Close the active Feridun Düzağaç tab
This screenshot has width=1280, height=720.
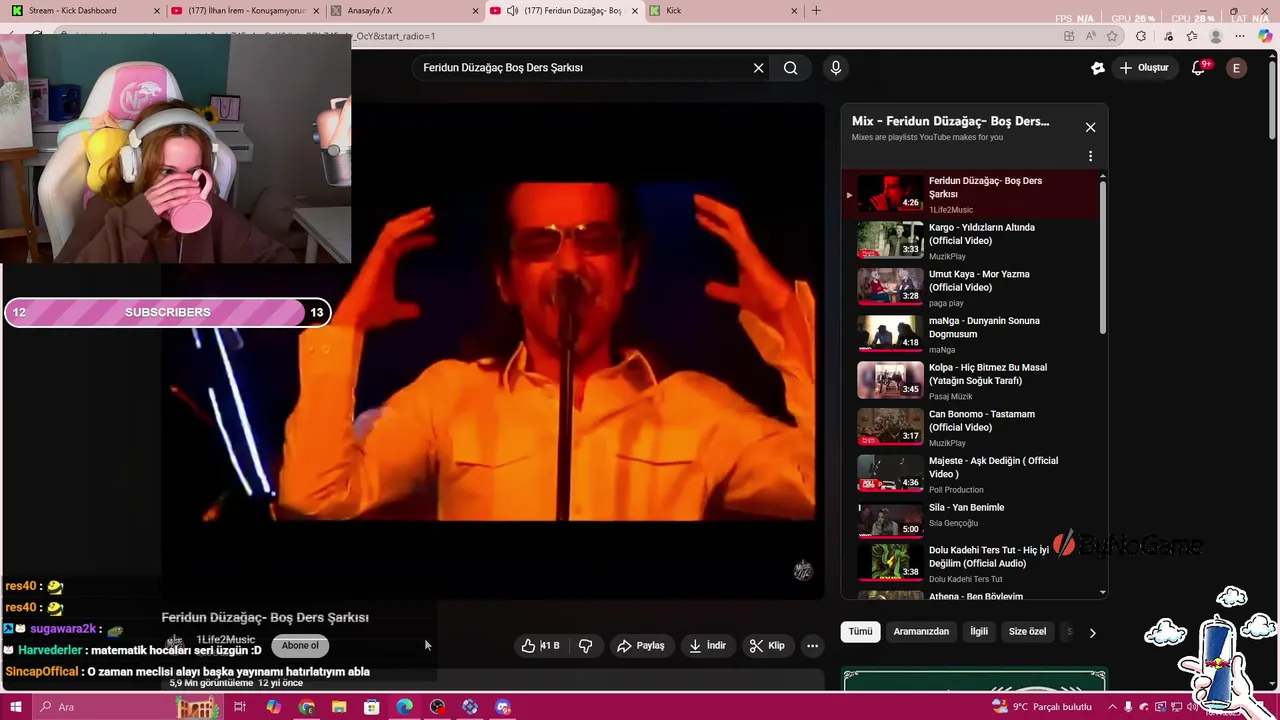[x=634, y=11]
